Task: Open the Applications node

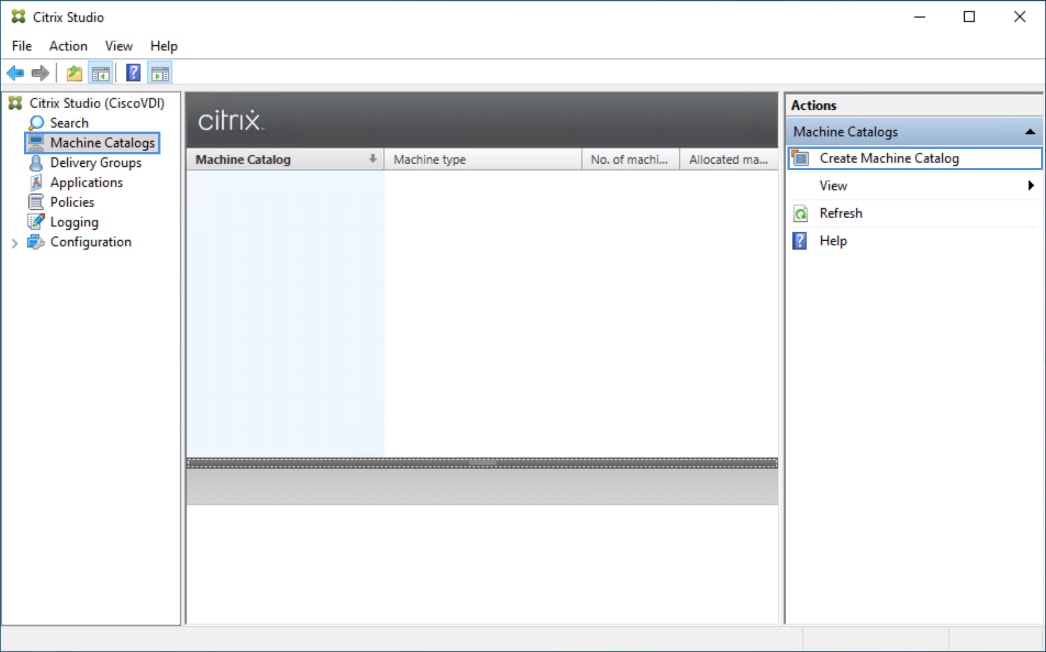Action: 86,182
